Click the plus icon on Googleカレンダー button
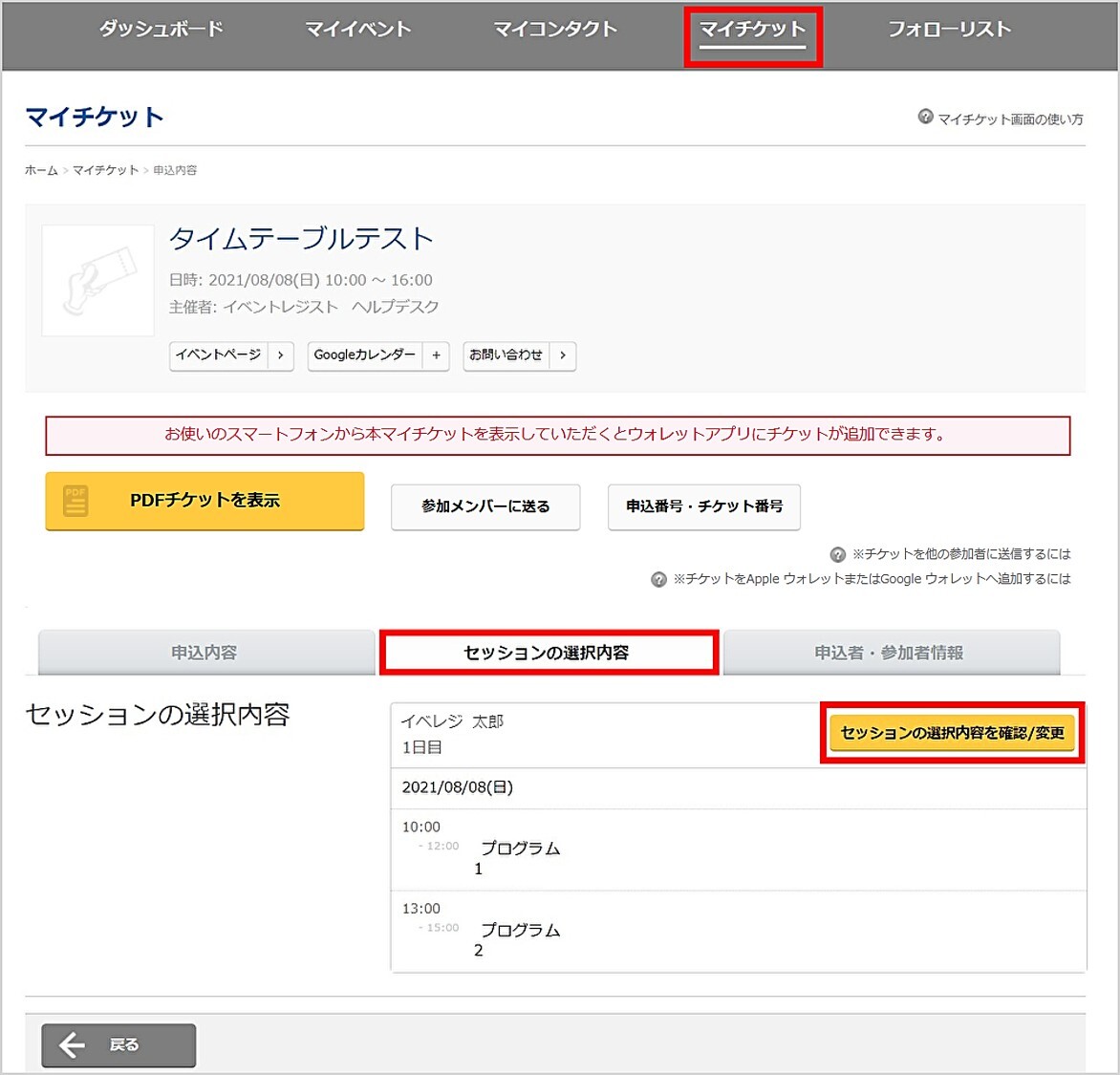 436,355
